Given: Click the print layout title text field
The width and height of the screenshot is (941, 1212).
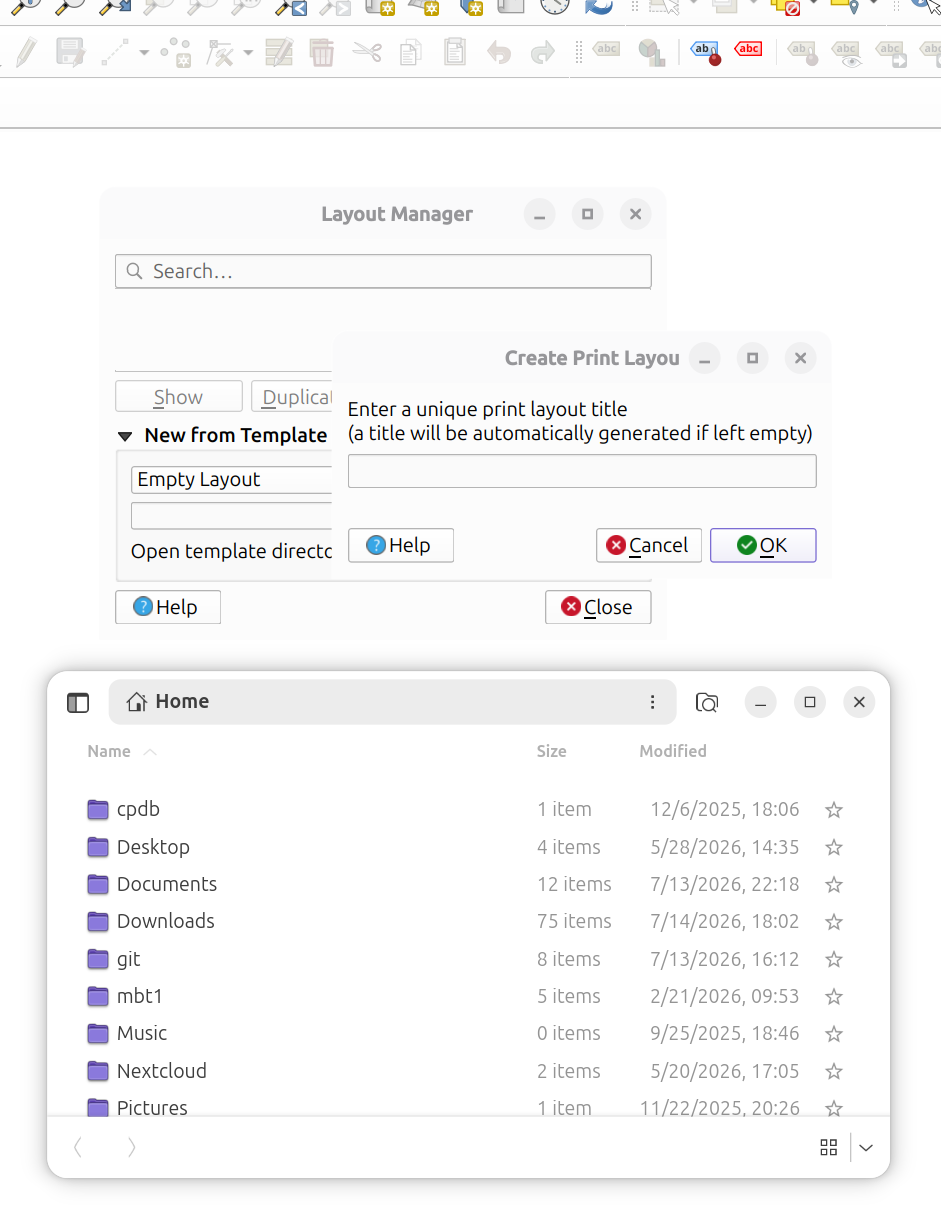Looking at the screenshot, I should click(x=582, y=471).
